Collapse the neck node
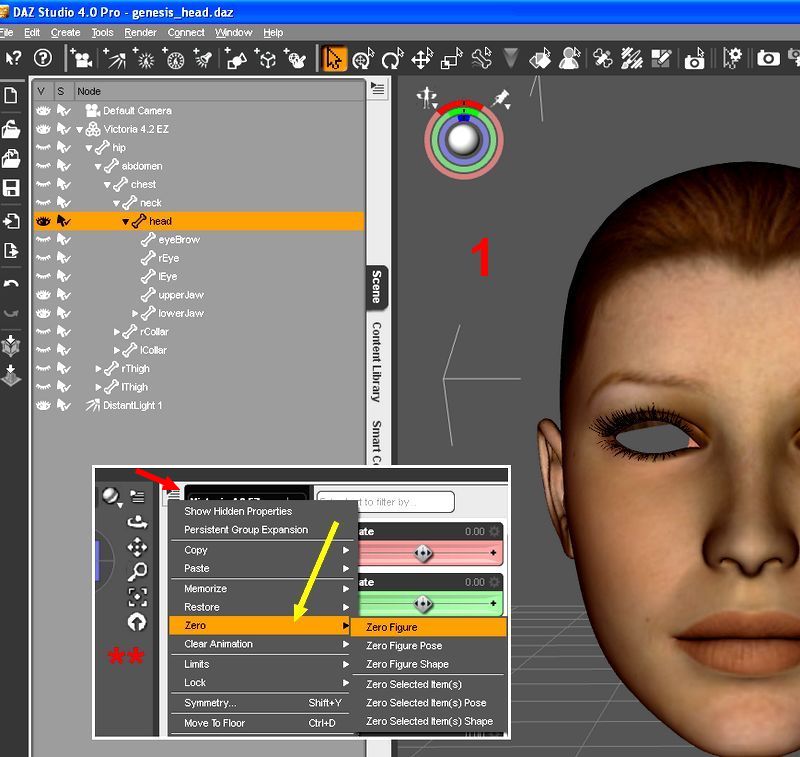Screen dimensions: 800x757 pyautogui.click(x=116, y=203)
